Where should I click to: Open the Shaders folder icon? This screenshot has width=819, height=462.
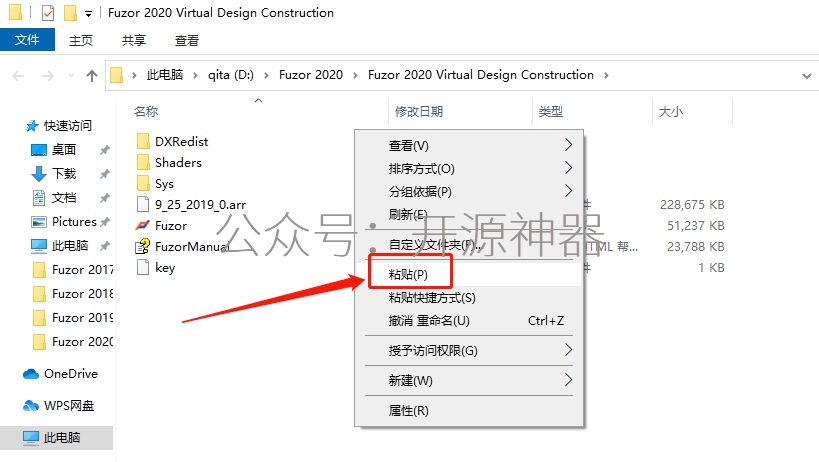pyautogui.click(x=143, y=162)
